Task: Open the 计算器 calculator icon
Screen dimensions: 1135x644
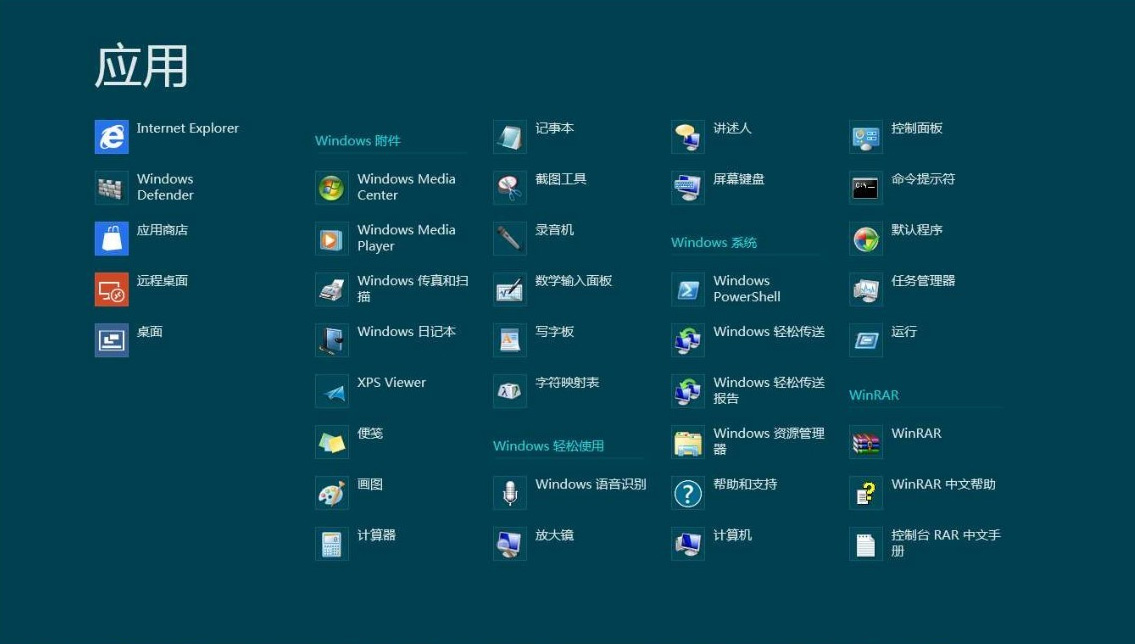Action: [x=332, y=544]
